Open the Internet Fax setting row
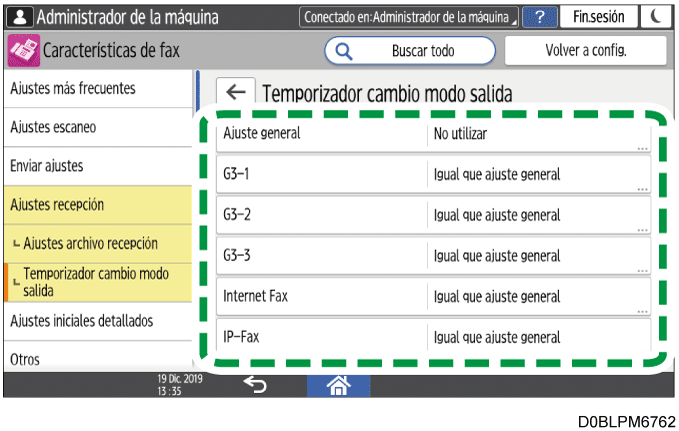Viewport: 679px width, 431px height. click(433, 297)
